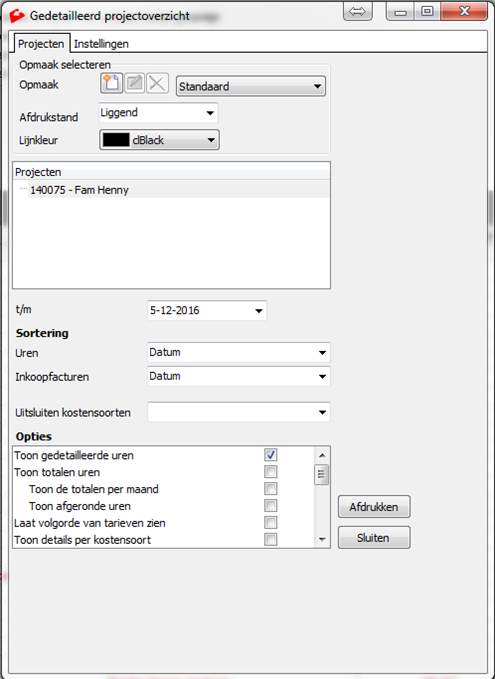The height and width of the screenshot is (679, 495).
Task: Click the new Opmaak layout icon
Action: click(x=111, y=83)
